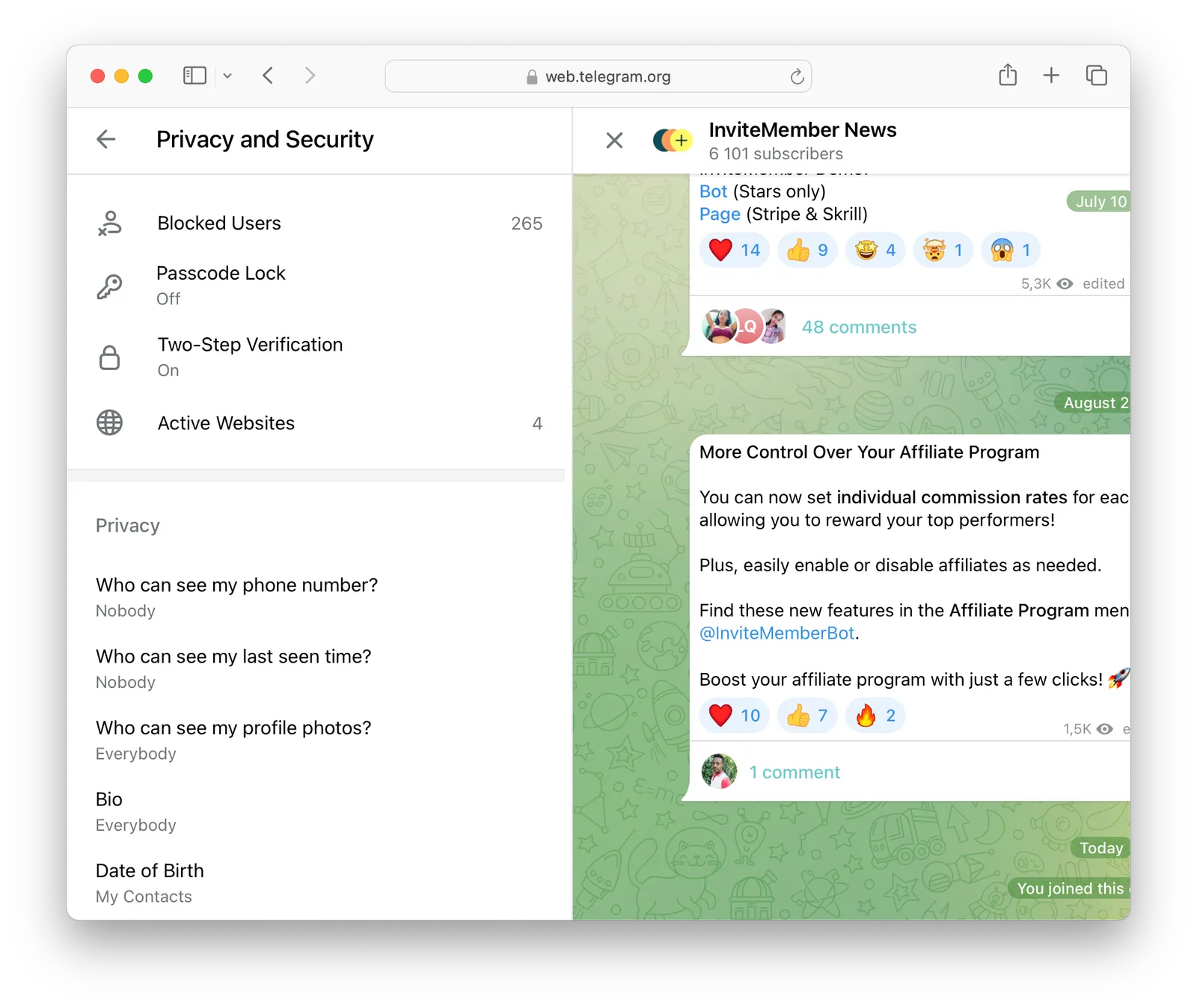Open Blocked Users list icon

(x=110, y=223)
